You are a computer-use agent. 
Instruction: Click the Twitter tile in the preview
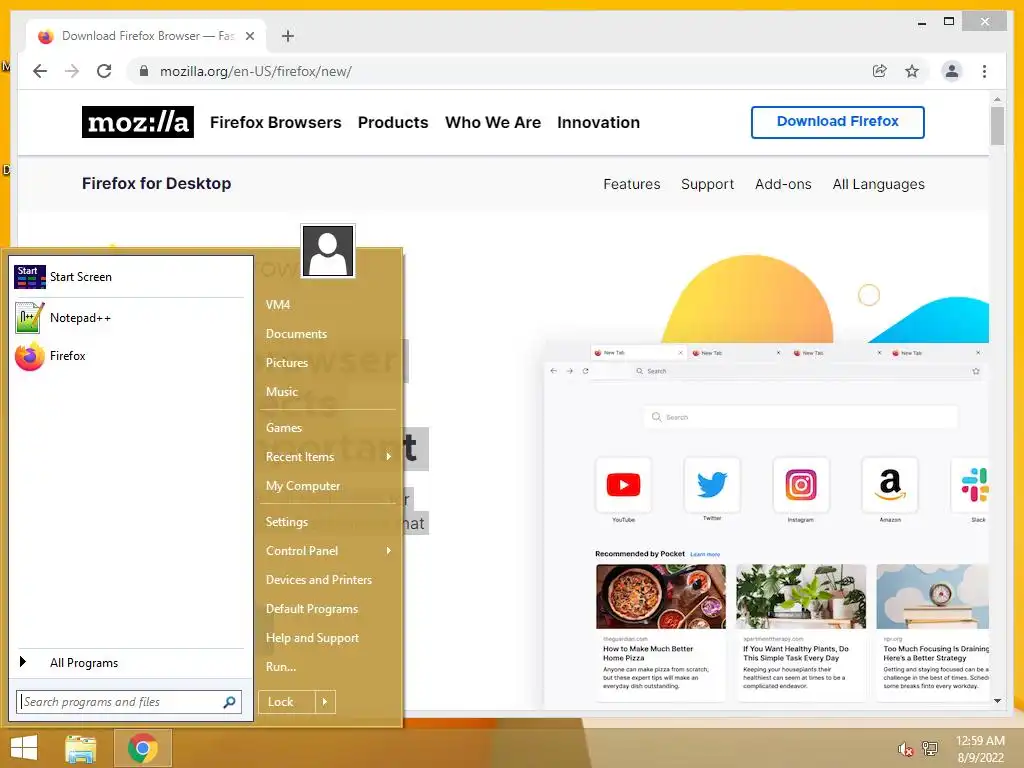712,485
